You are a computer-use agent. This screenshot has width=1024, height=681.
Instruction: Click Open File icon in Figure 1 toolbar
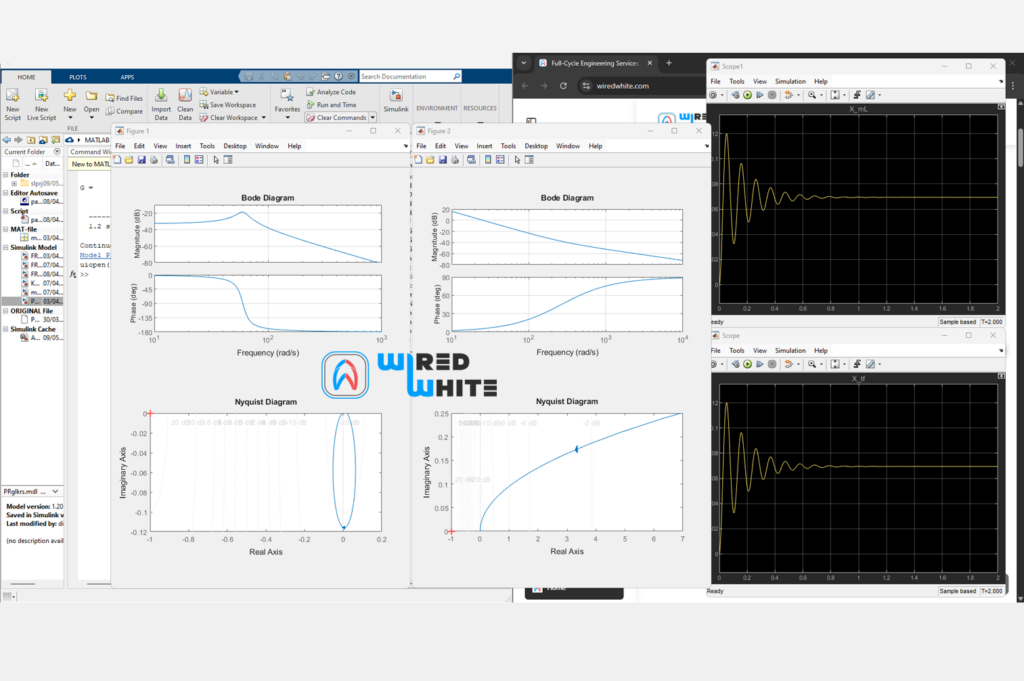pos(129,160)
